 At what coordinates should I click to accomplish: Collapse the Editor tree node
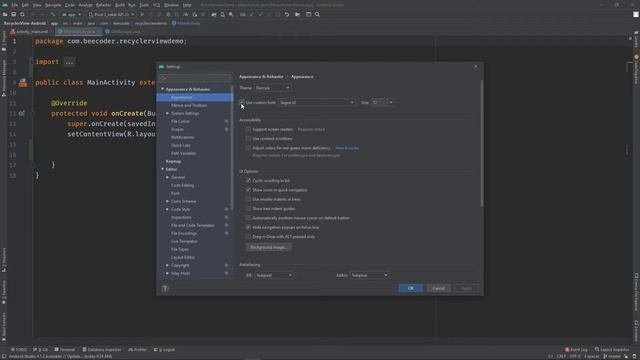[x=162, y=169]
